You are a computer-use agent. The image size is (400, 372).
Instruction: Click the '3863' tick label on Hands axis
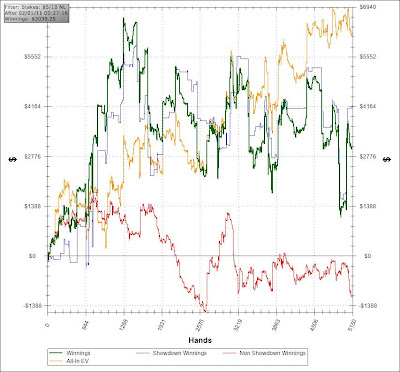tap(276, 324)
